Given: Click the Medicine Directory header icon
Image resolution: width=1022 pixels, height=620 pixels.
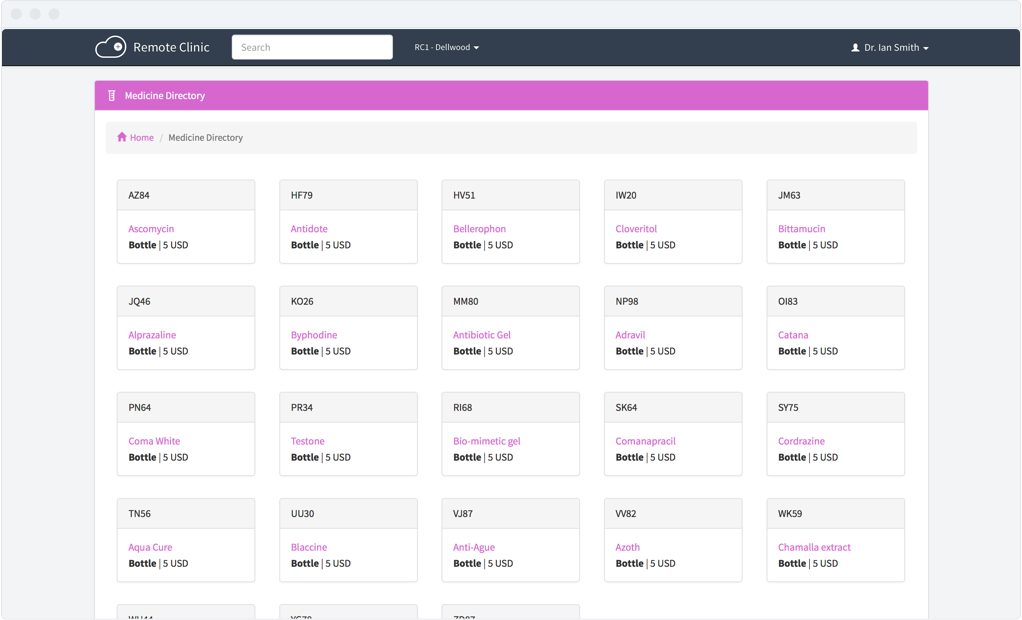Looking at the screenshot, I should tap(112, 96).
